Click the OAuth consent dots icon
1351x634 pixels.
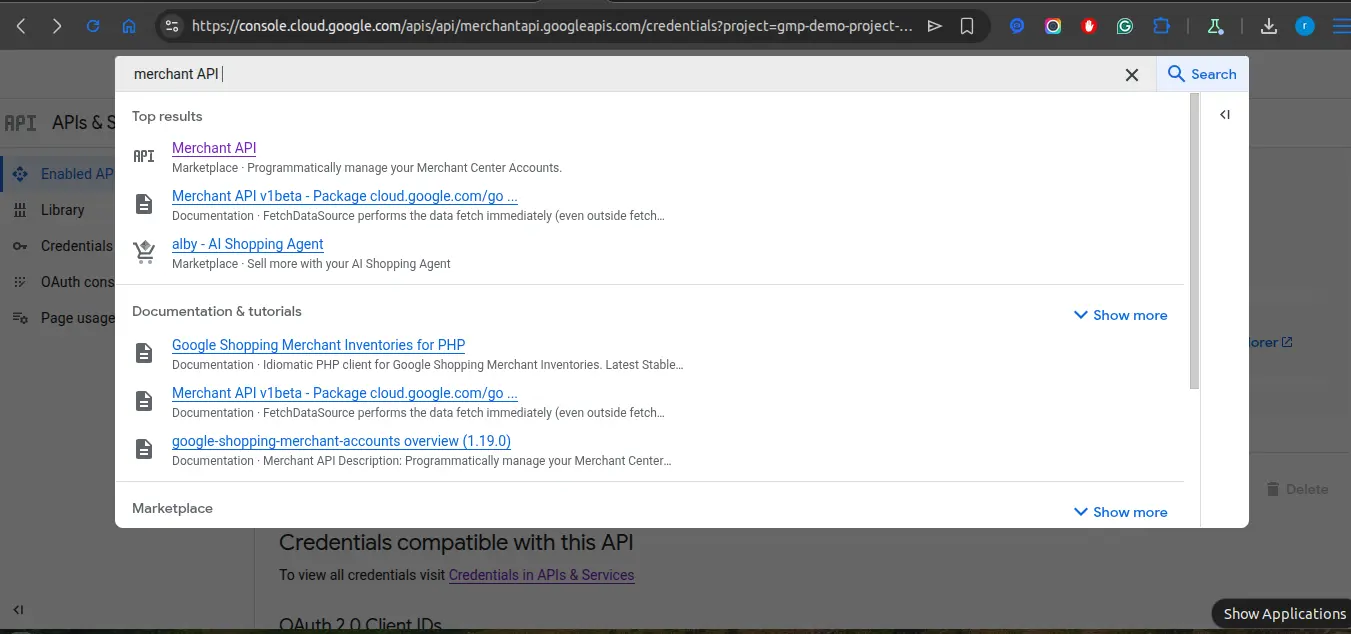point(20,282)
